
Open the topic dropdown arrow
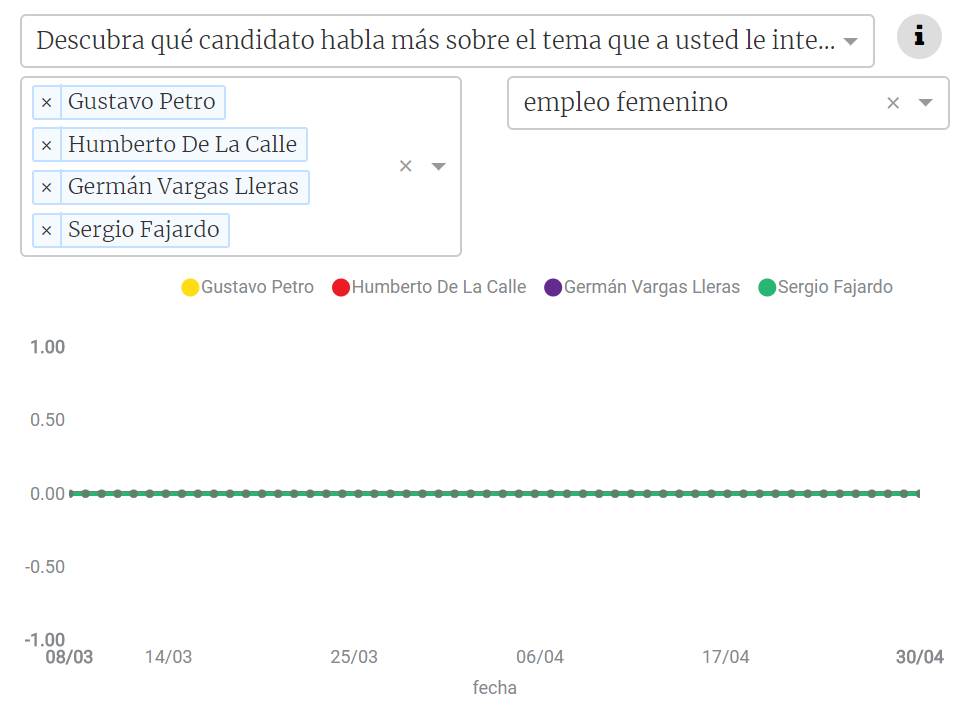click(x=926, y=103)
